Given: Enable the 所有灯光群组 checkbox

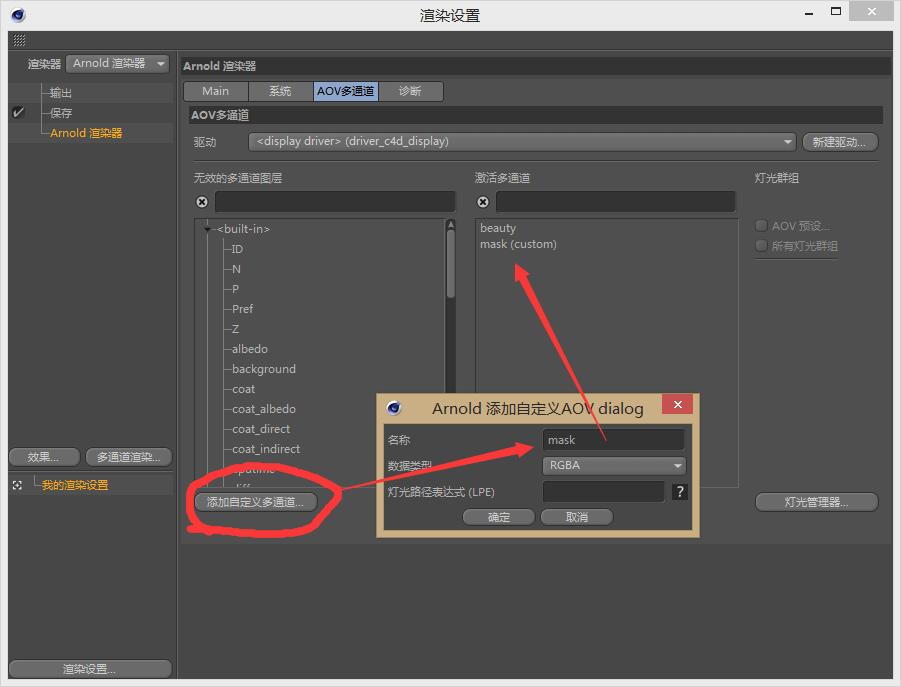Looking at the screenshot, I should point(761,246).
